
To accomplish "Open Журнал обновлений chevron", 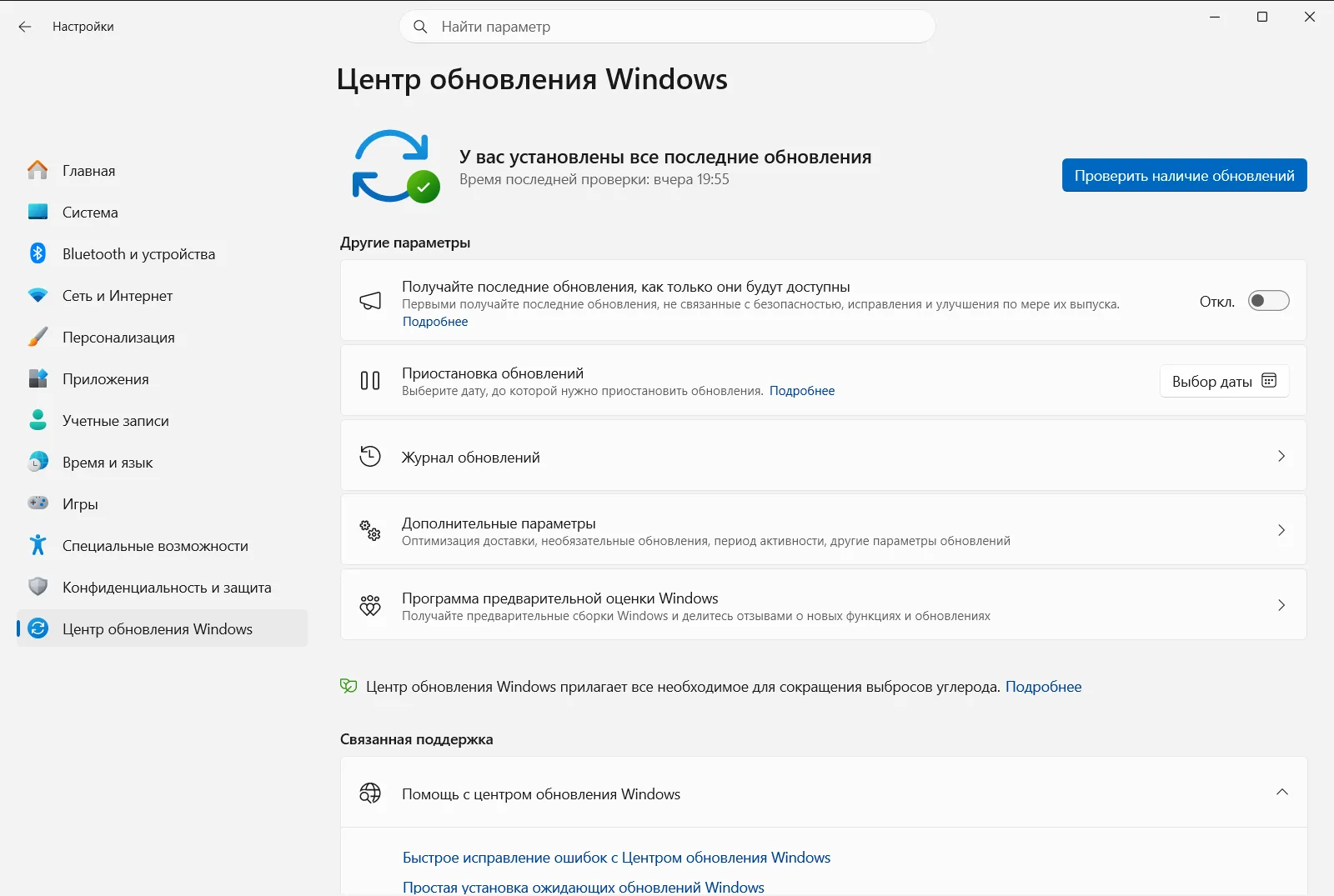I will click(1281, 456).
